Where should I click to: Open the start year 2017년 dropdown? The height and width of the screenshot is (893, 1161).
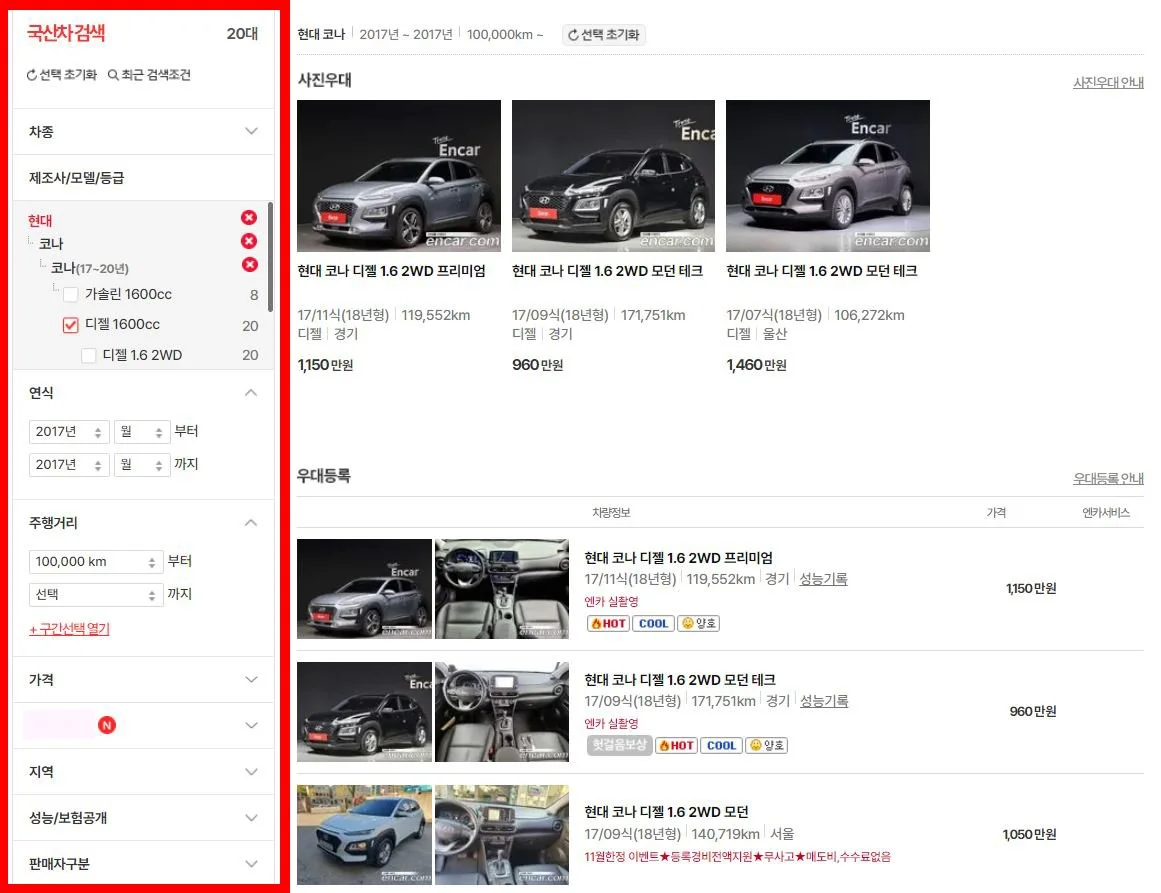[x=69, y=432]
